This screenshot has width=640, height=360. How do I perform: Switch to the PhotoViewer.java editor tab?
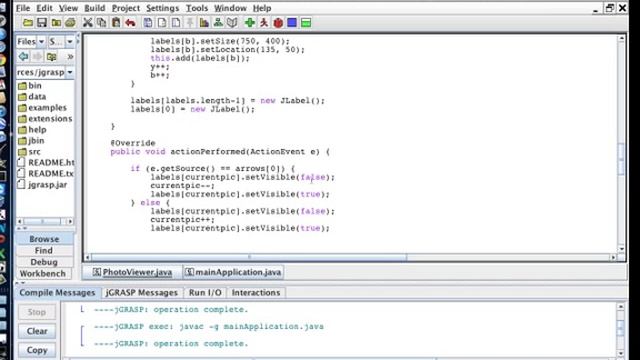(132, 272)
